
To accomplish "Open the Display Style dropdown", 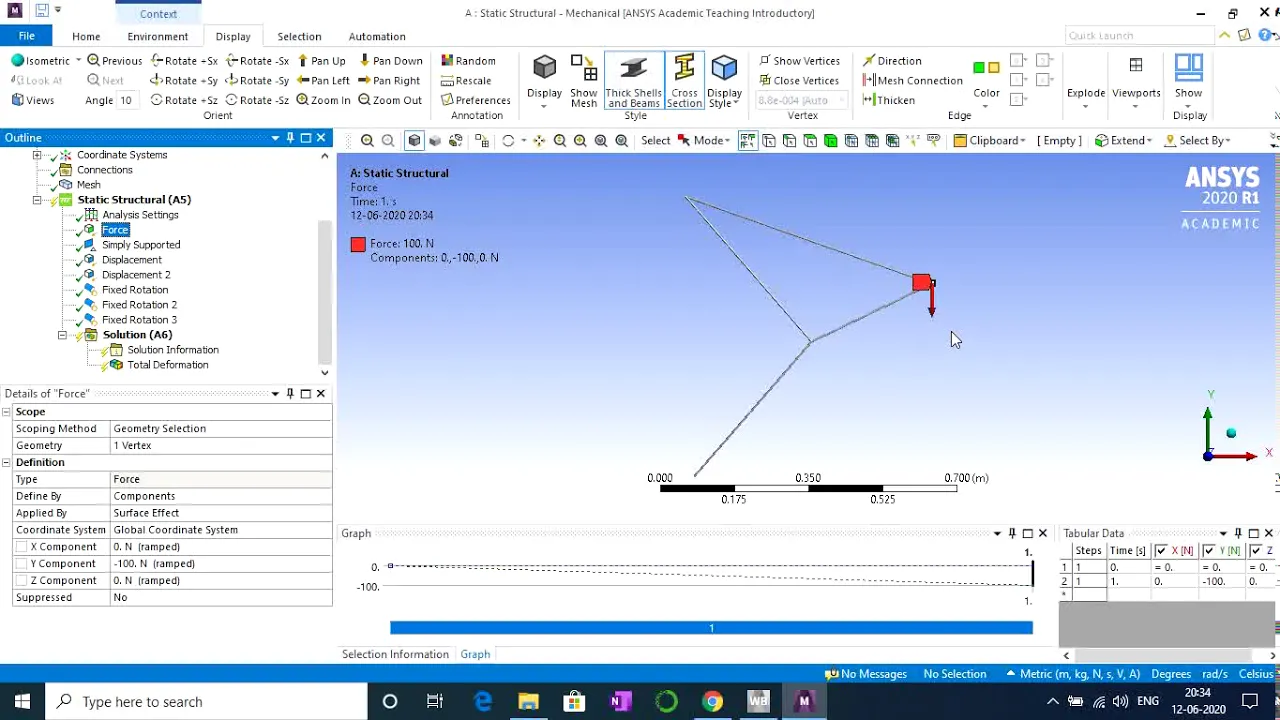I will (x=724, y=81).
